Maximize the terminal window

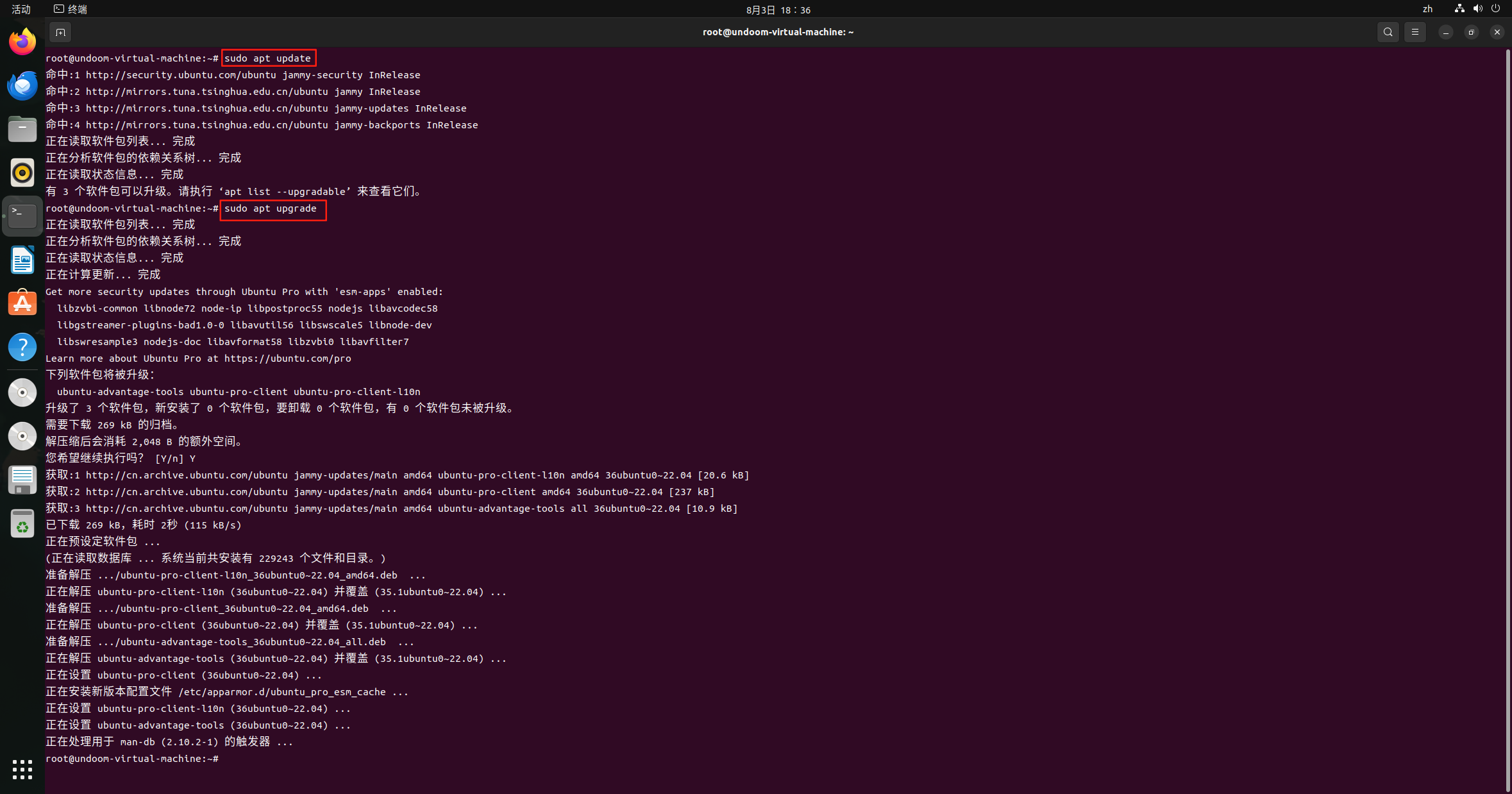(1471, 32)
